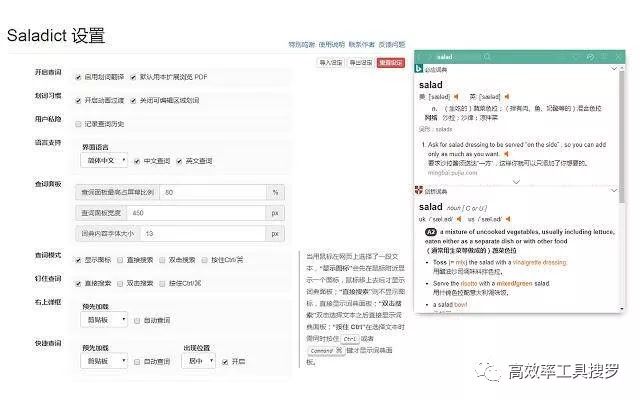Click the 导入设定 button
Viewport: 640px width, 400px height.
coord(331,62)
